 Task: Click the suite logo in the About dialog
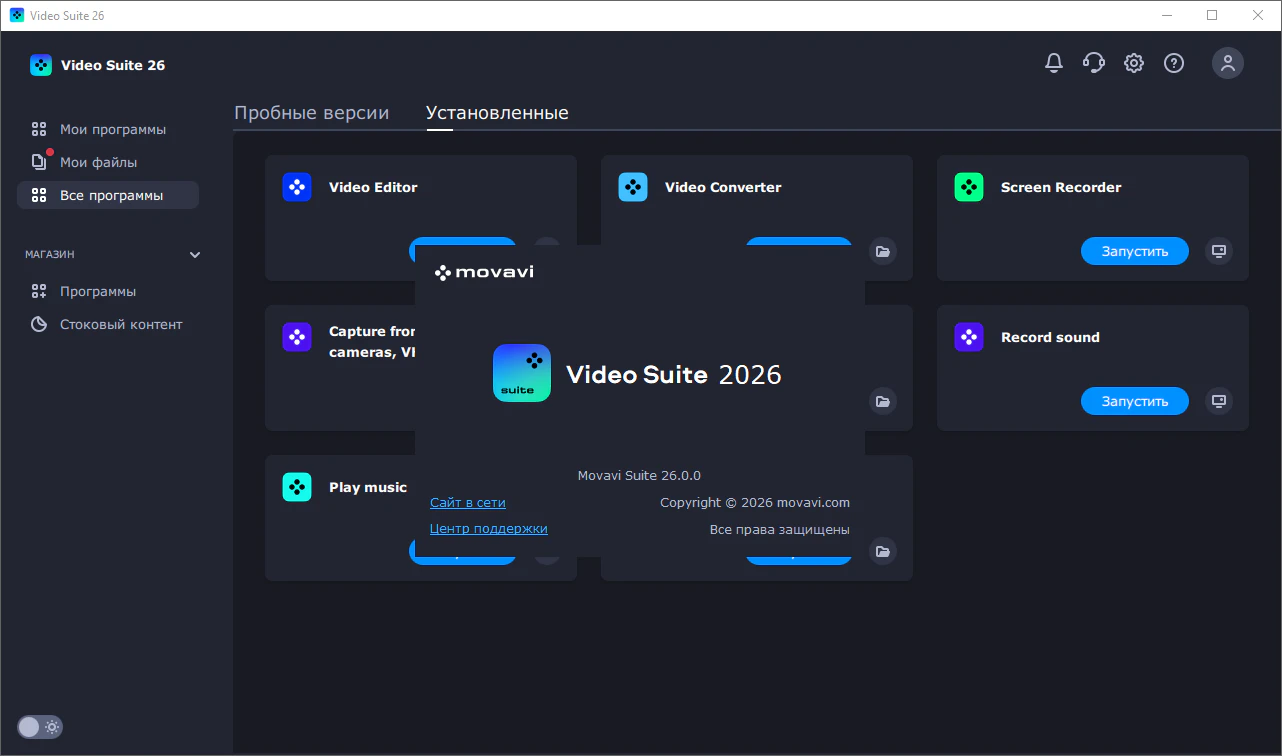(x=522, y=373)
